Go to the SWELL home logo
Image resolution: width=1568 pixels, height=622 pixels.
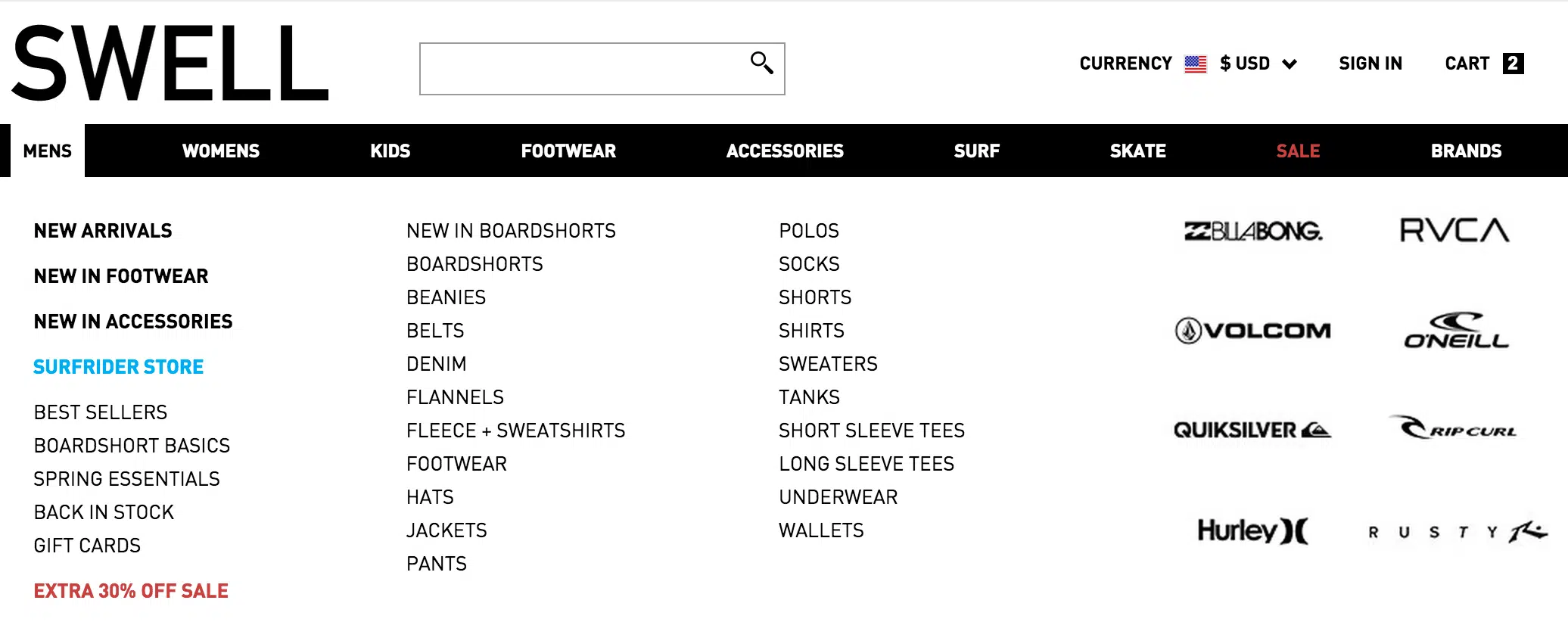click(x=171, y=64)
